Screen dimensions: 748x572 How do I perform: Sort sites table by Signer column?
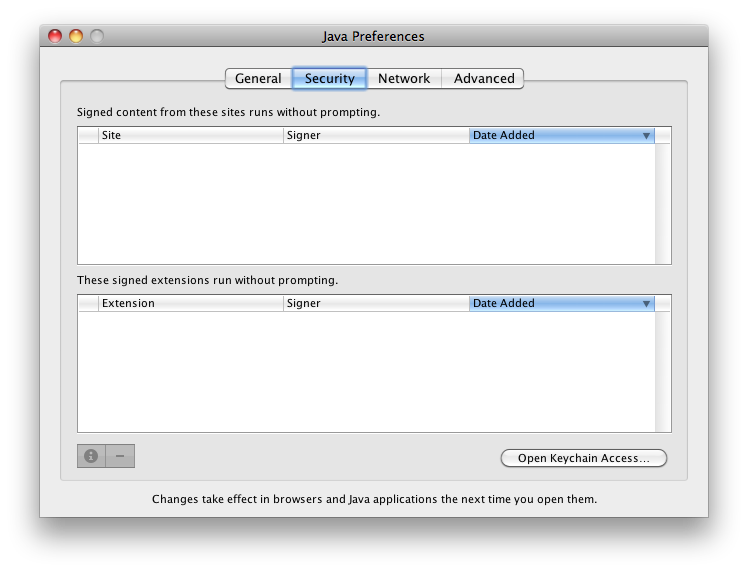tap(376, 135)
